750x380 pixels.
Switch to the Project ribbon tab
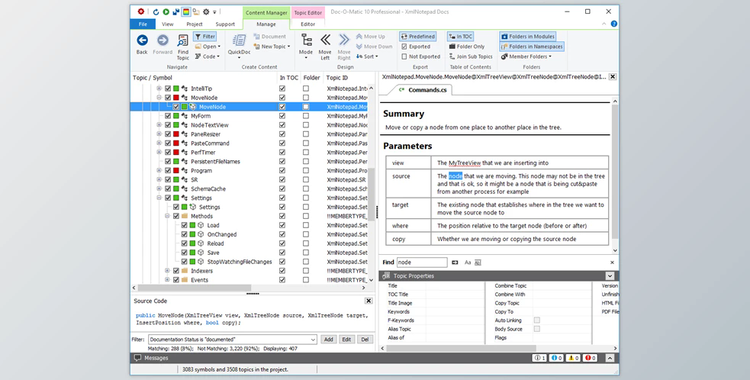tap(194, 24)
